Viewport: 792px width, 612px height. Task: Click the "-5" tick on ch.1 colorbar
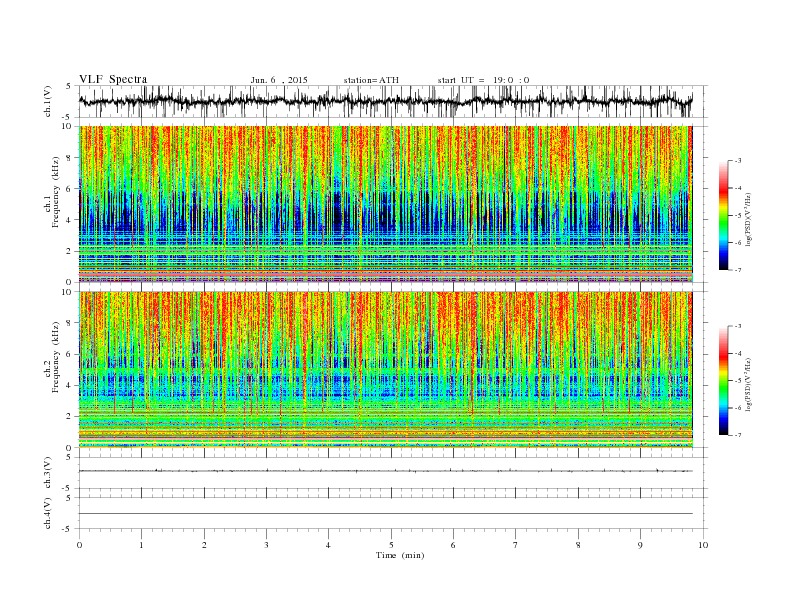(737, 216)
